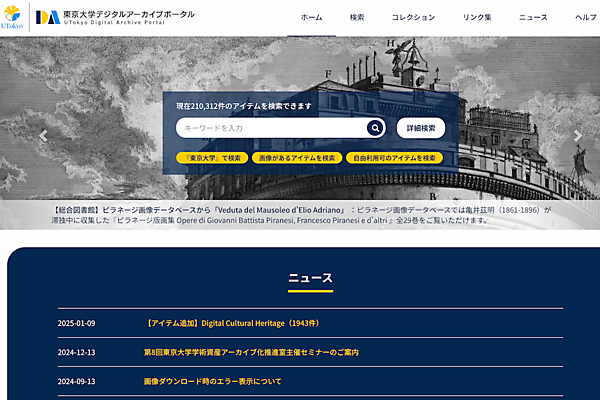Click 画像があるアイテムを検索 button
Viewport: 600px width, 400px height.
click(297, 158)
